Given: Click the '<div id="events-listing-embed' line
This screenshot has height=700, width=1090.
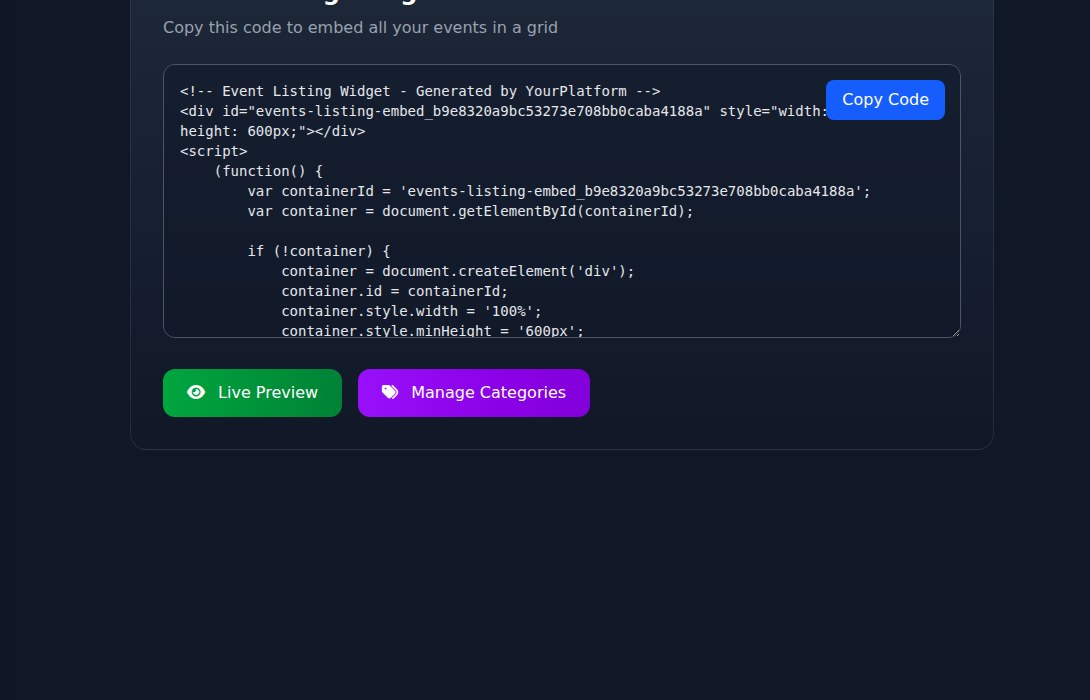Looking at the screenshot, I should pos(504,111).
